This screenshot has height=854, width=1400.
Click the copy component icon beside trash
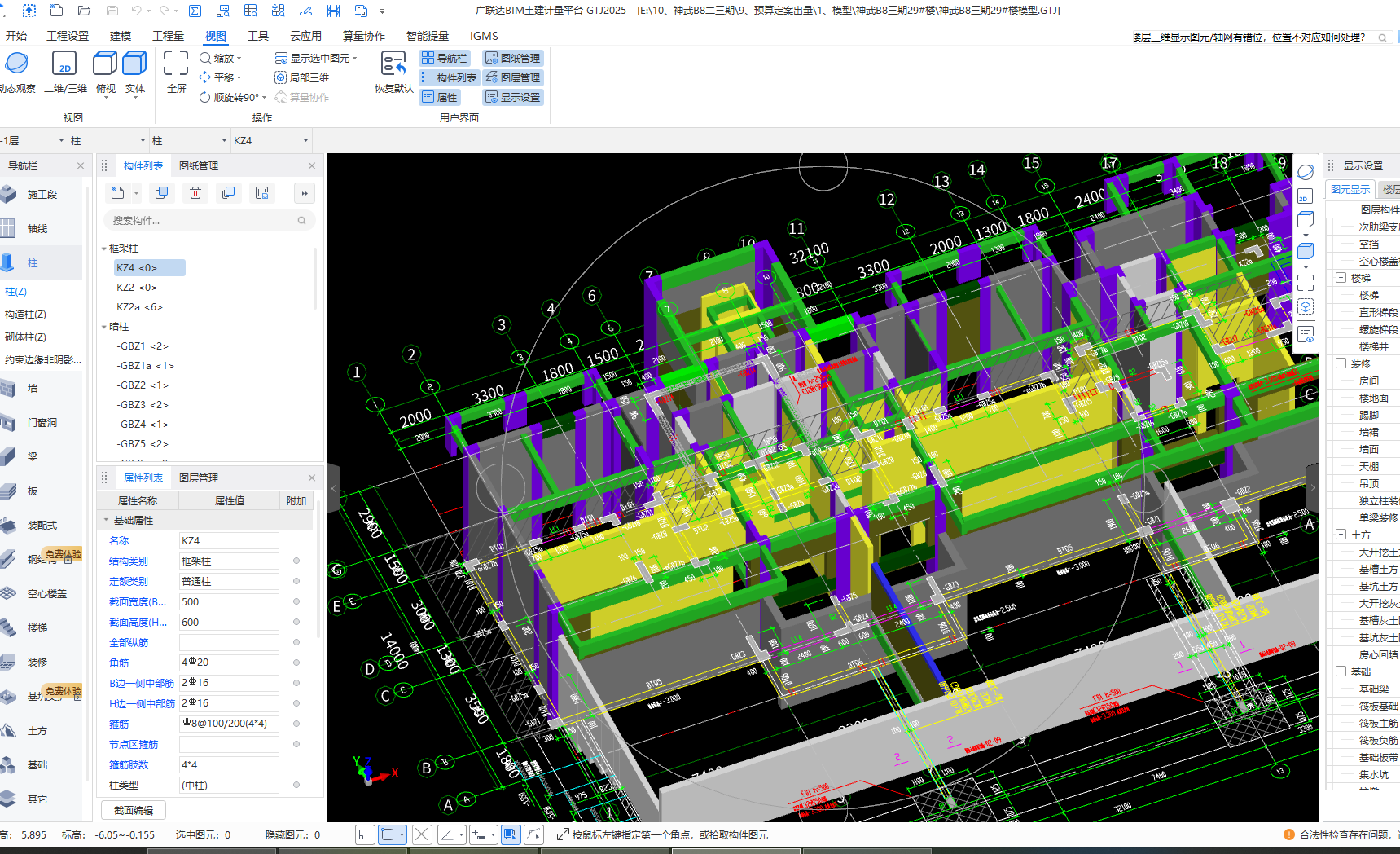[x=162, y=193]
